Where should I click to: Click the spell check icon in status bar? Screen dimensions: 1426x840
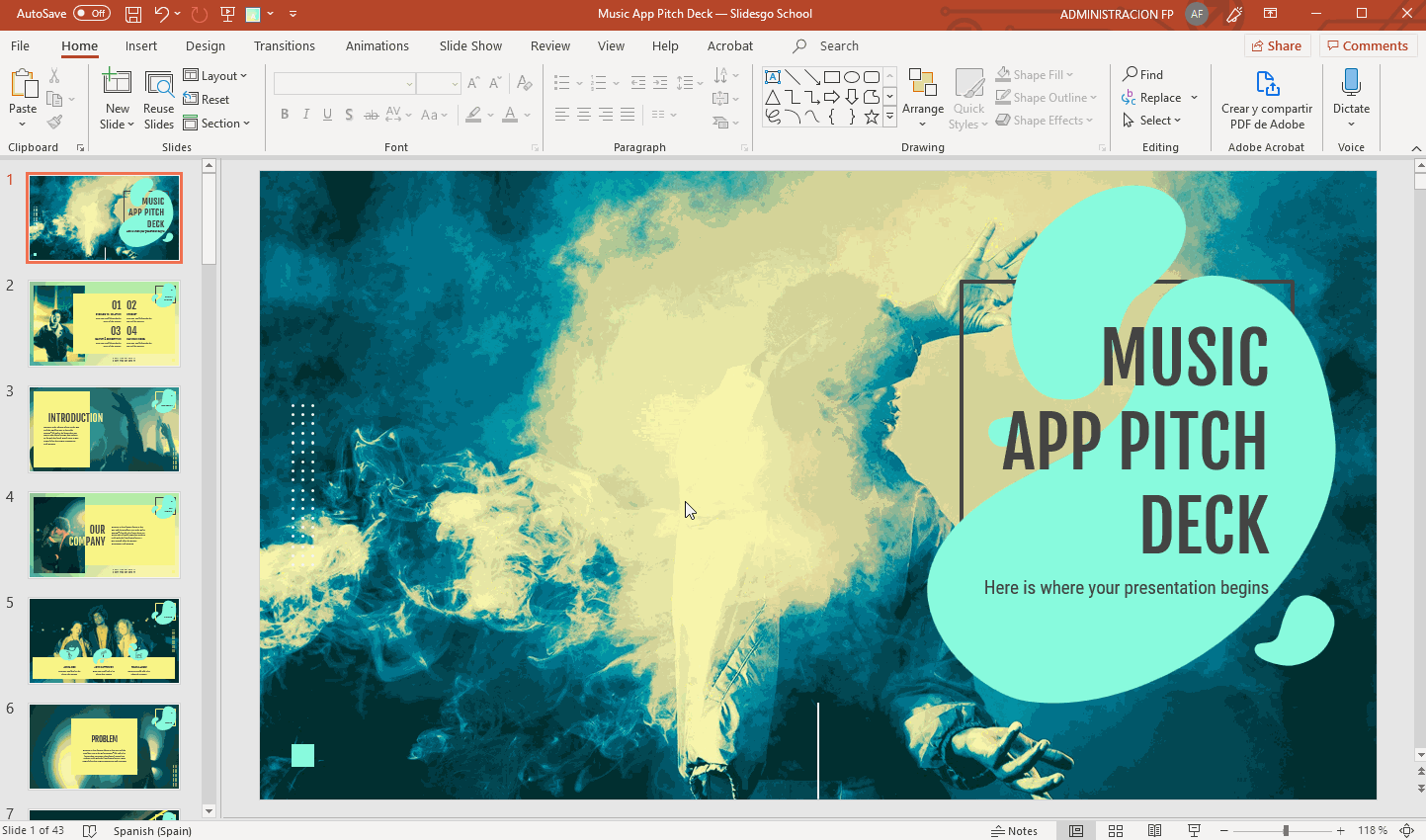88,831
